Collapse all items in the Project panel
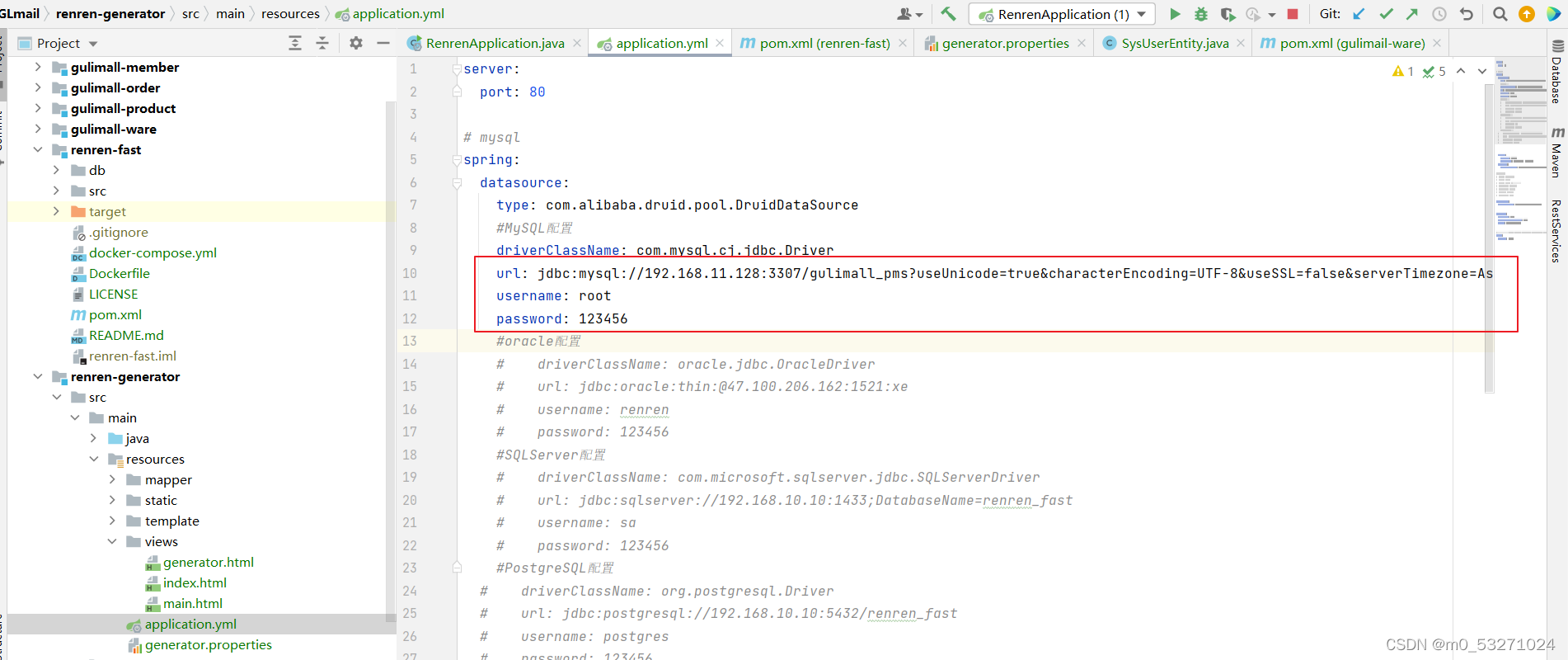 (x=322, y=43)
